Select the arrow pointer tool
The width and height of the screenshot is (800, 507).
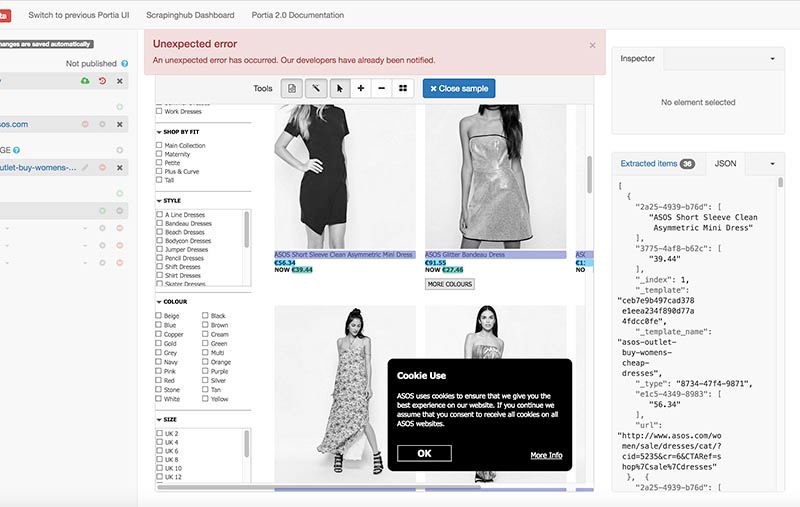(x=340, y=88)
